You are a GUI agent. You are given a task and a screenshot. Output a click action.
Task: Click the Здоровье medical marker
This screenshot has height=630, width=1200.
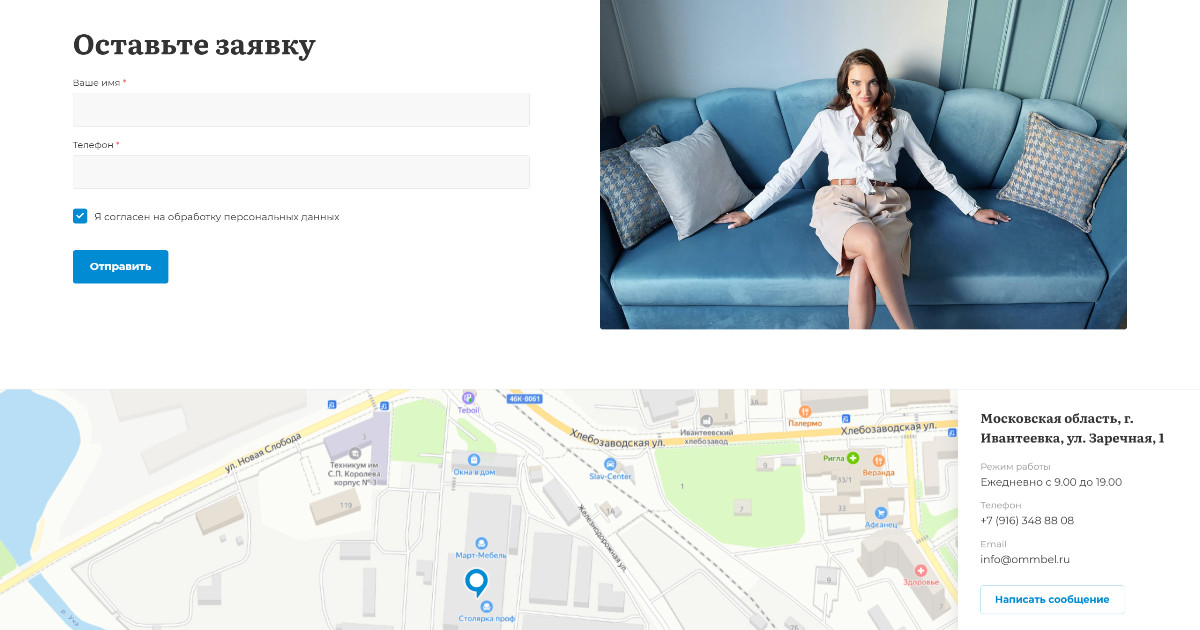(921, 570)
